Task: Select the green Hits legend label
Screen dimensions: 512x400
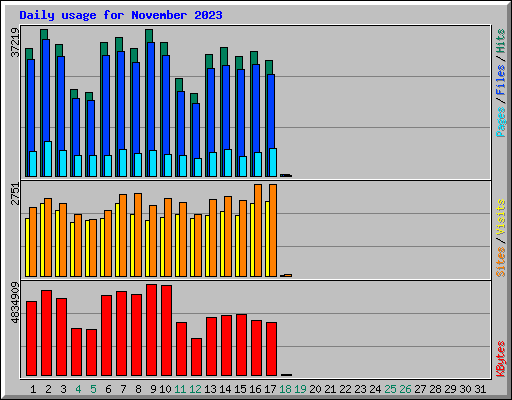Action: coord(500,42)
